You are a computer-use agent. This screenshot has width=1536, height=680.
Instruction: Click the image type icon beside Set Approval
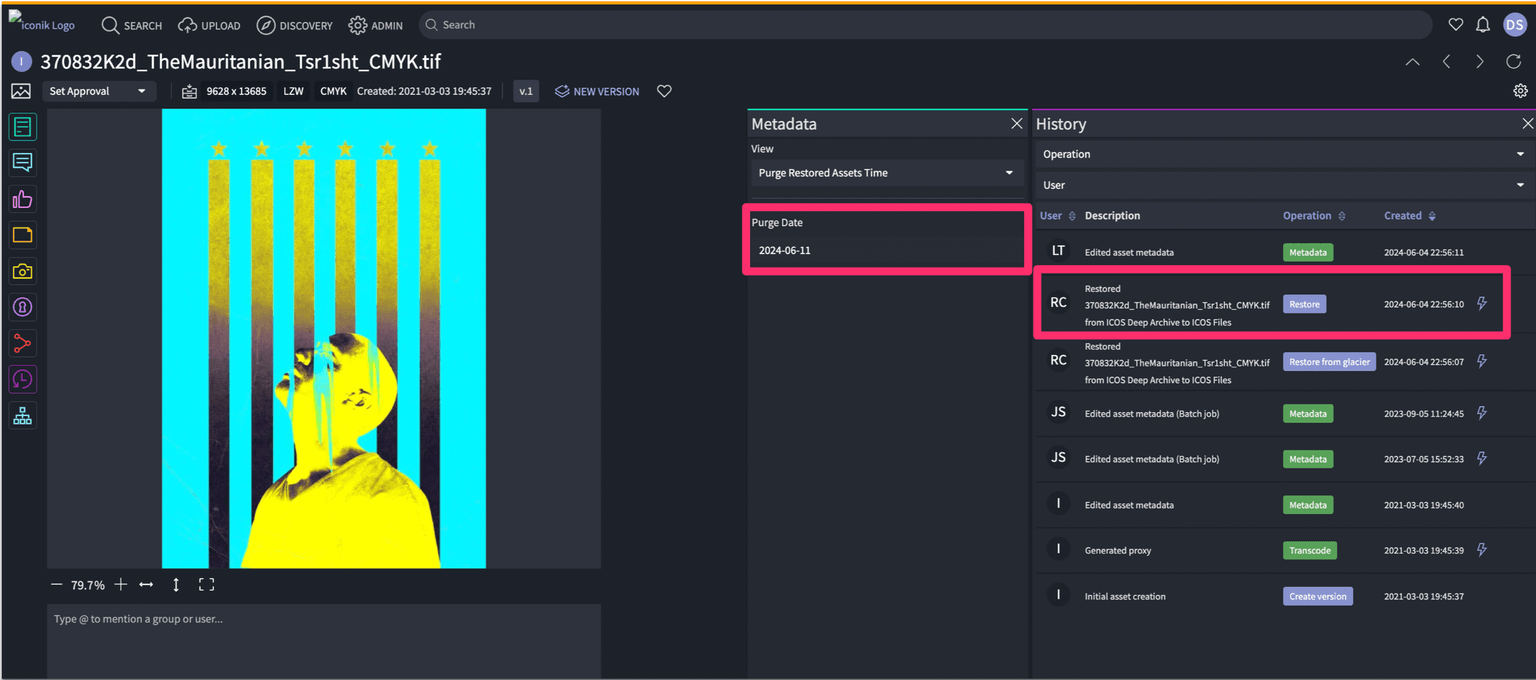(20, 91)
